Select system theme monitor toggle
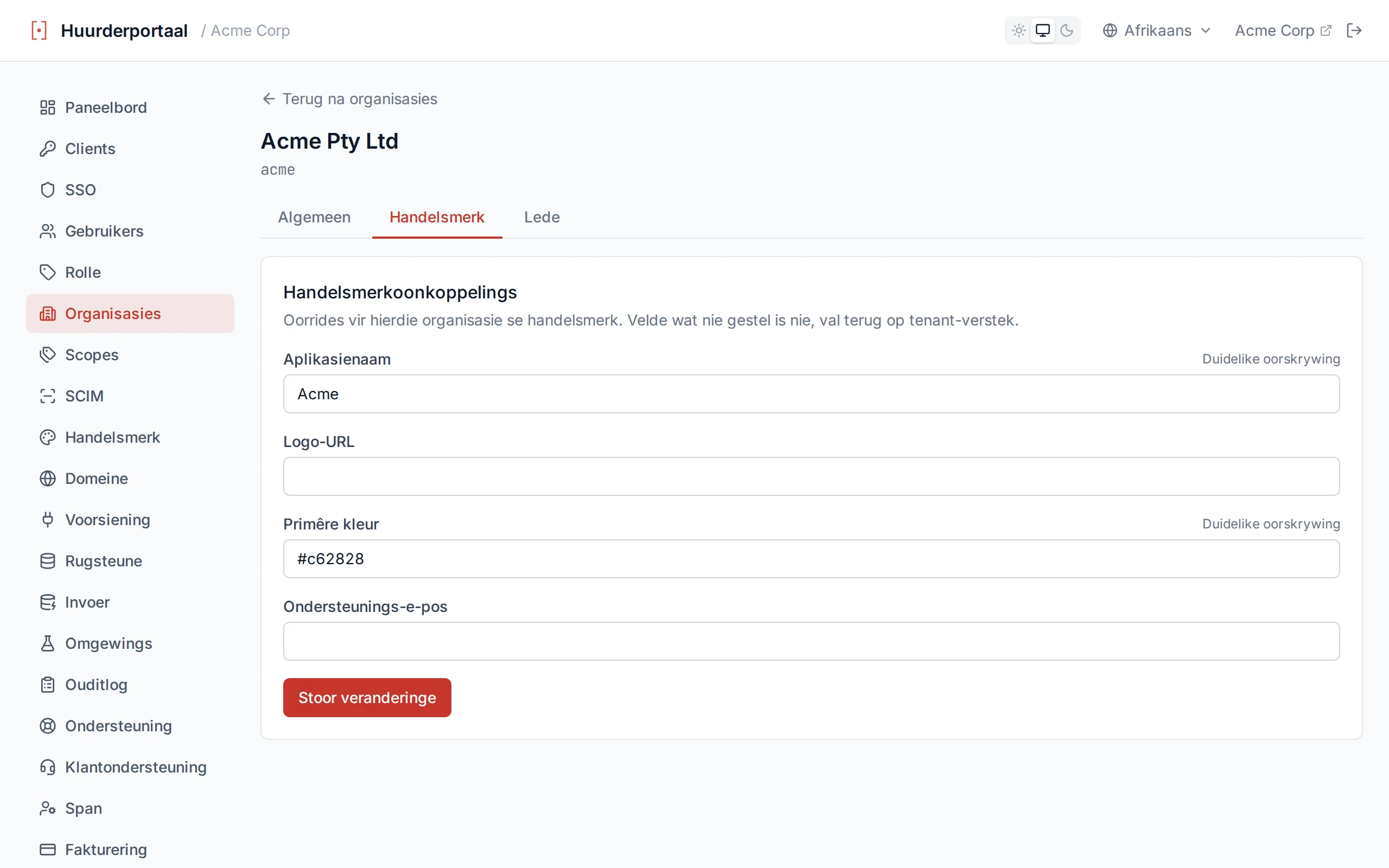 (x=1042, y=30)
